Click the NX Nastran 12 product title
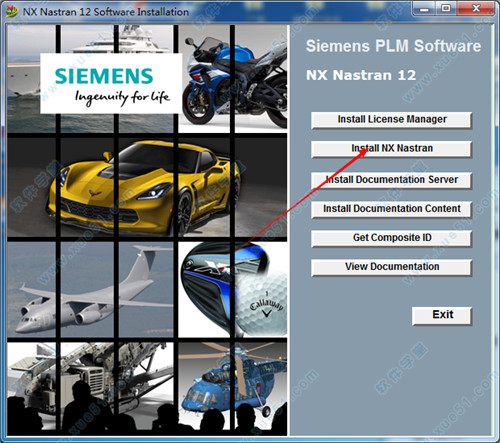The width and height of the screenshot is (500, 443). (361, 75)
